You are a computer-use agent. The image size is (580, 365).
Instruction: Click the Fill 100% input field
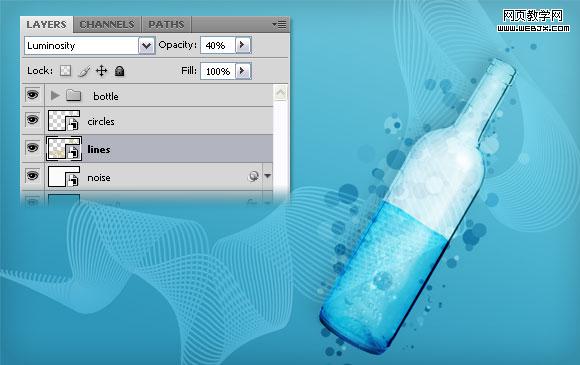click(x=218, y=71)
